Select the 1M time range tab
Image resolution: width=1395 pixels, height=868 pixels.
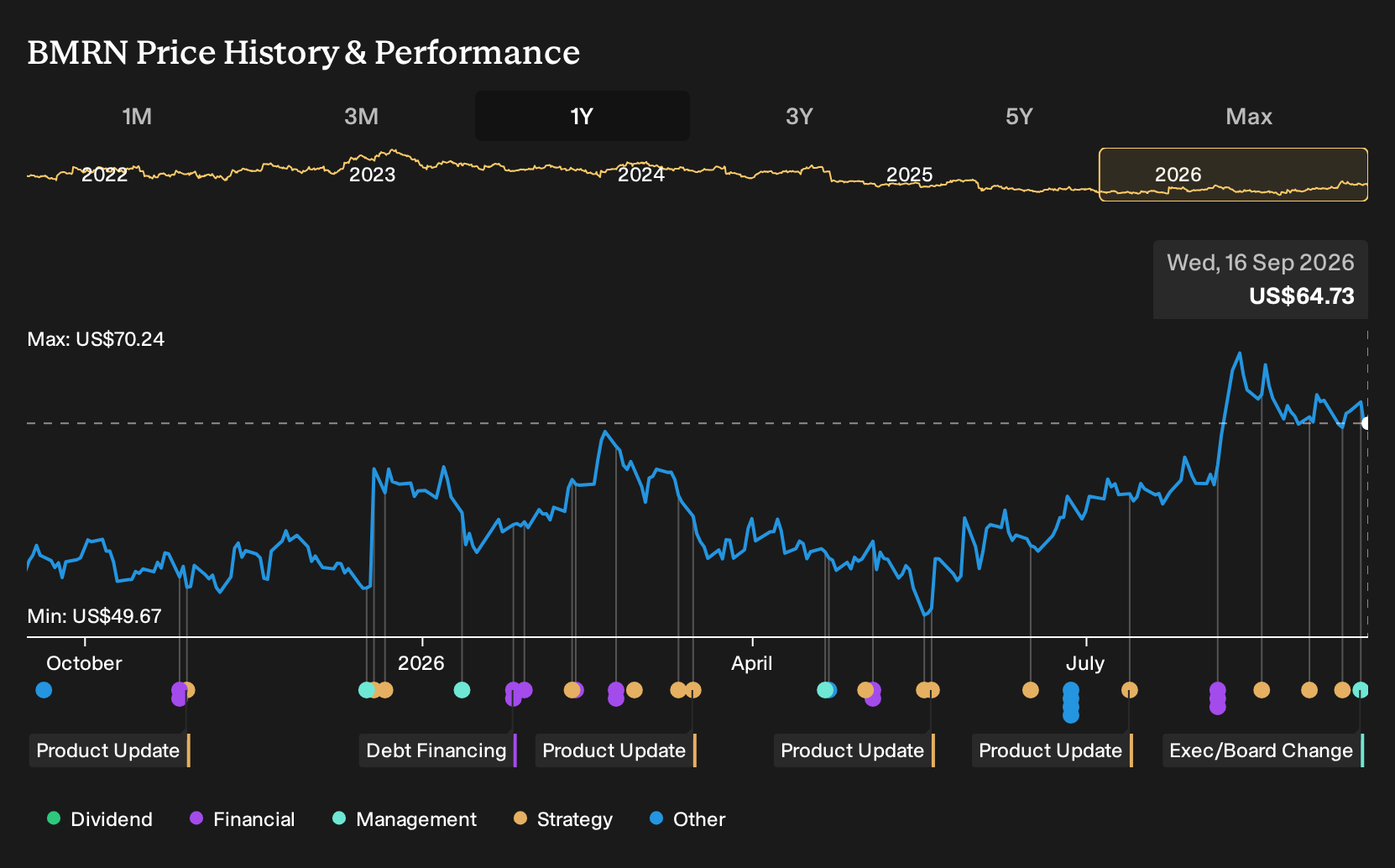(x=137, y=116)
